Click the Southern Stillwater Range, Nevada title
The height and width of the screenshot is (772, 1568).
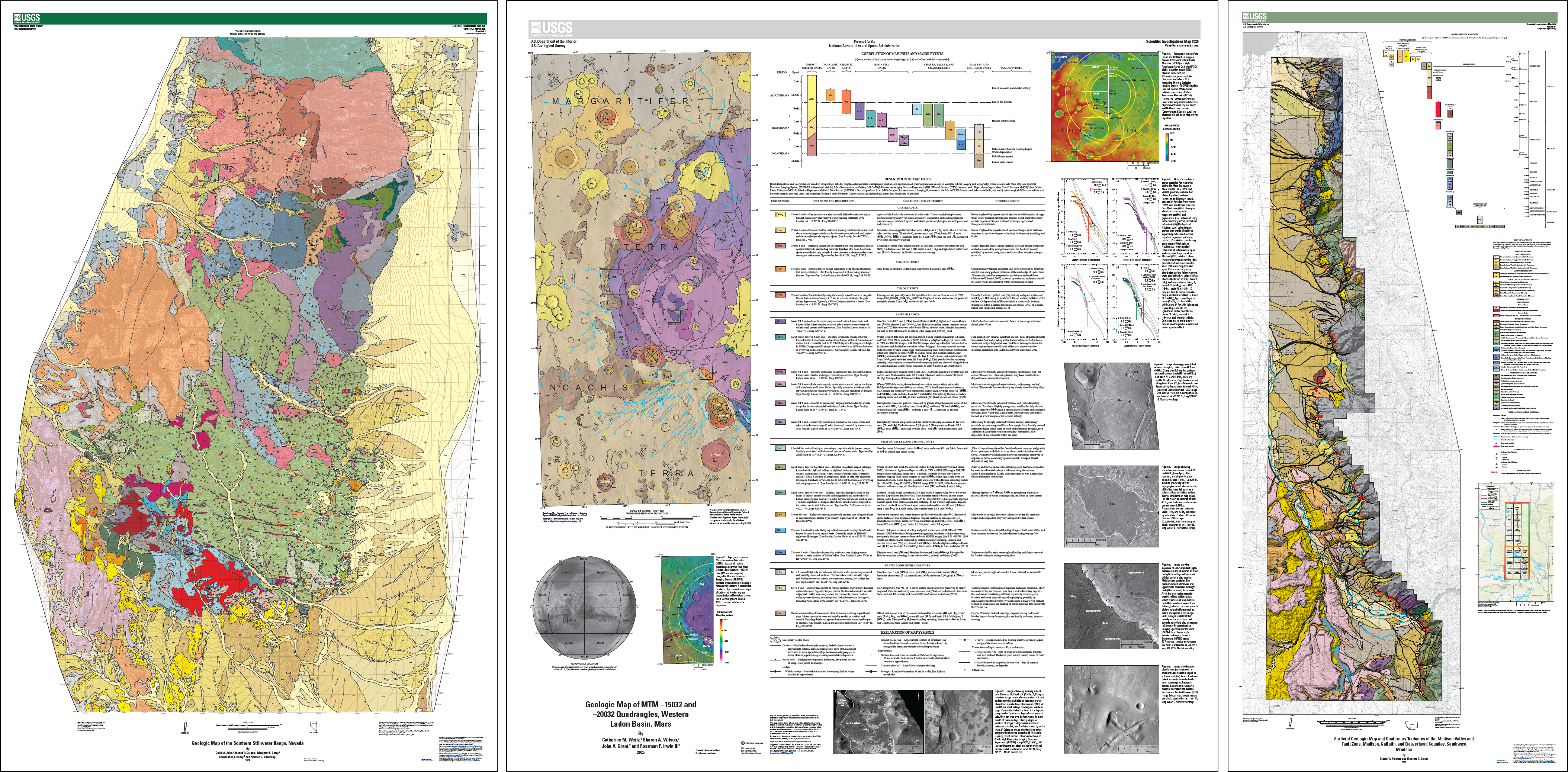tap(248, 743)
